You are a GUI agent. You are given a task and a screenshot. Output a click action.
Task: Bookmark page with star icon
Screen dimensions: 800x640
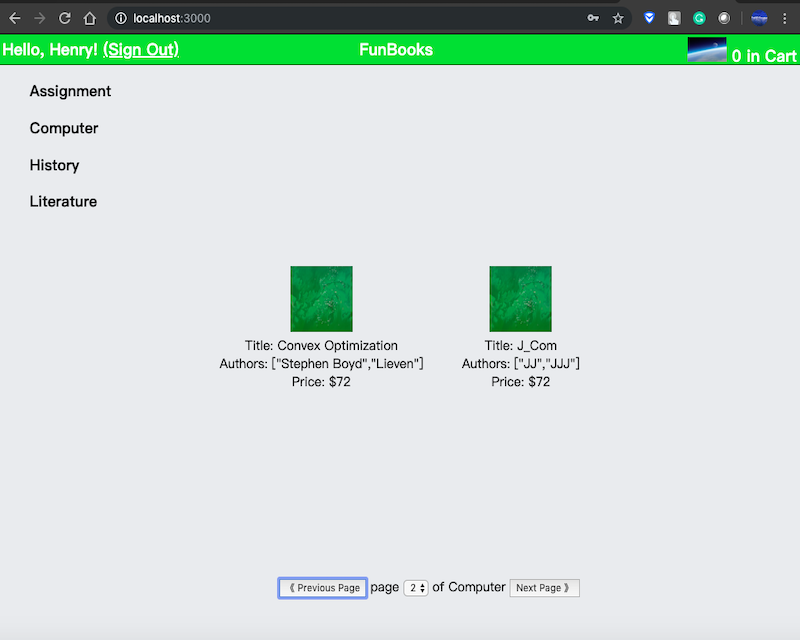(619, 18)
